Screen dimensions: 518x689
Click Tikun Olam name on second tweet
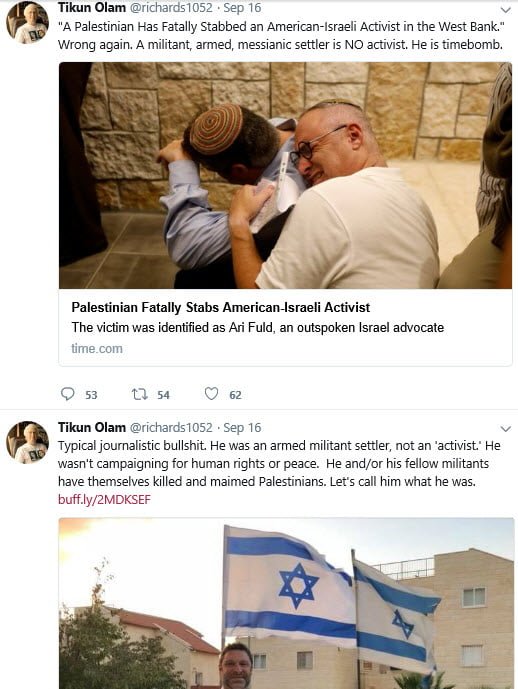click(92, 427)
